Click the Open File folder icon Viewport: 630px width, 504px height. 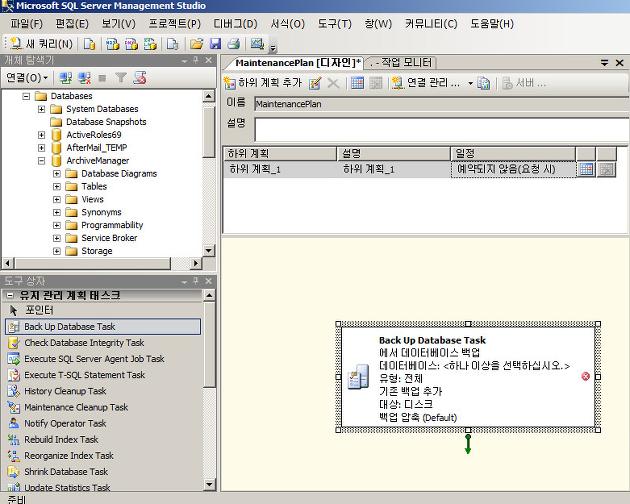tap(197, 43)
